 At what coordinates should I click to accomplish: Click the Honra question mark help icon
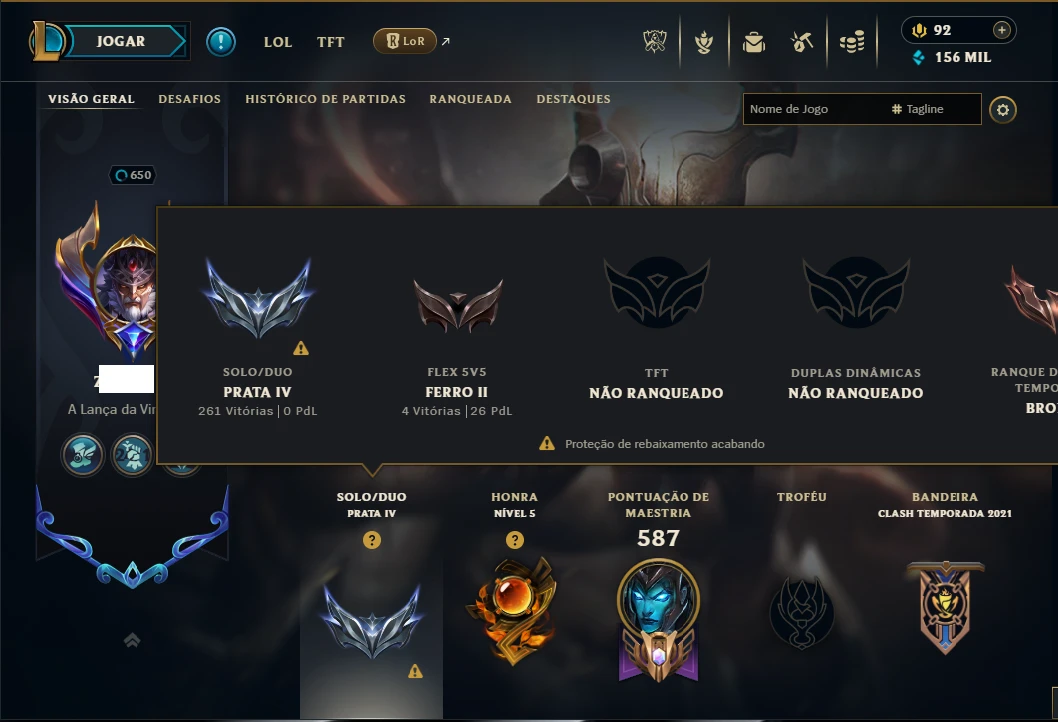click(515, 540)
